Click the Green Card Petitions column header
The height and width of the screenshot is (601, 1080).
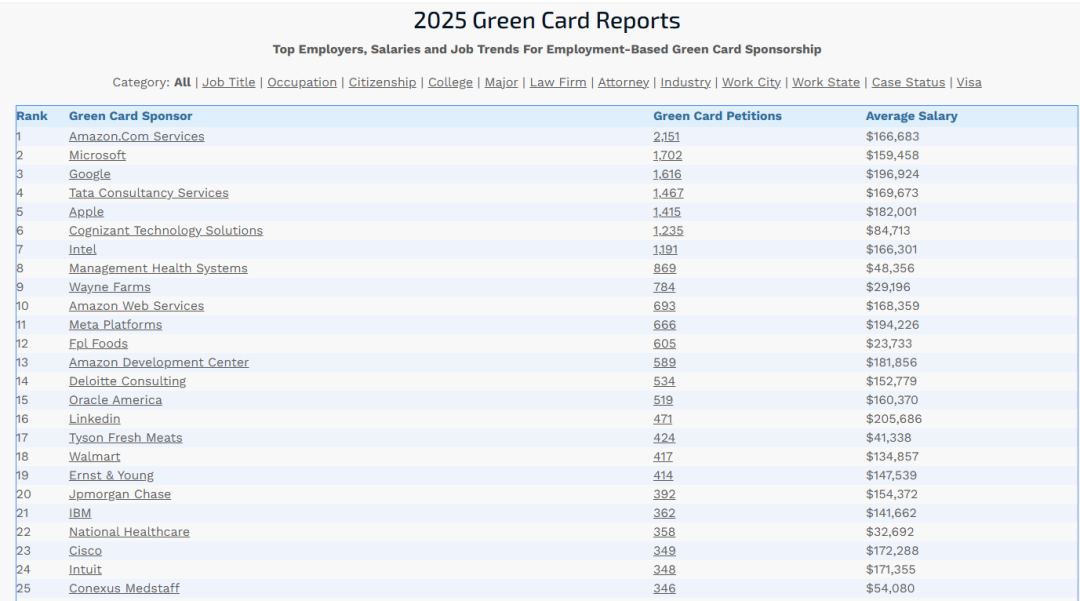pos(717,116)
